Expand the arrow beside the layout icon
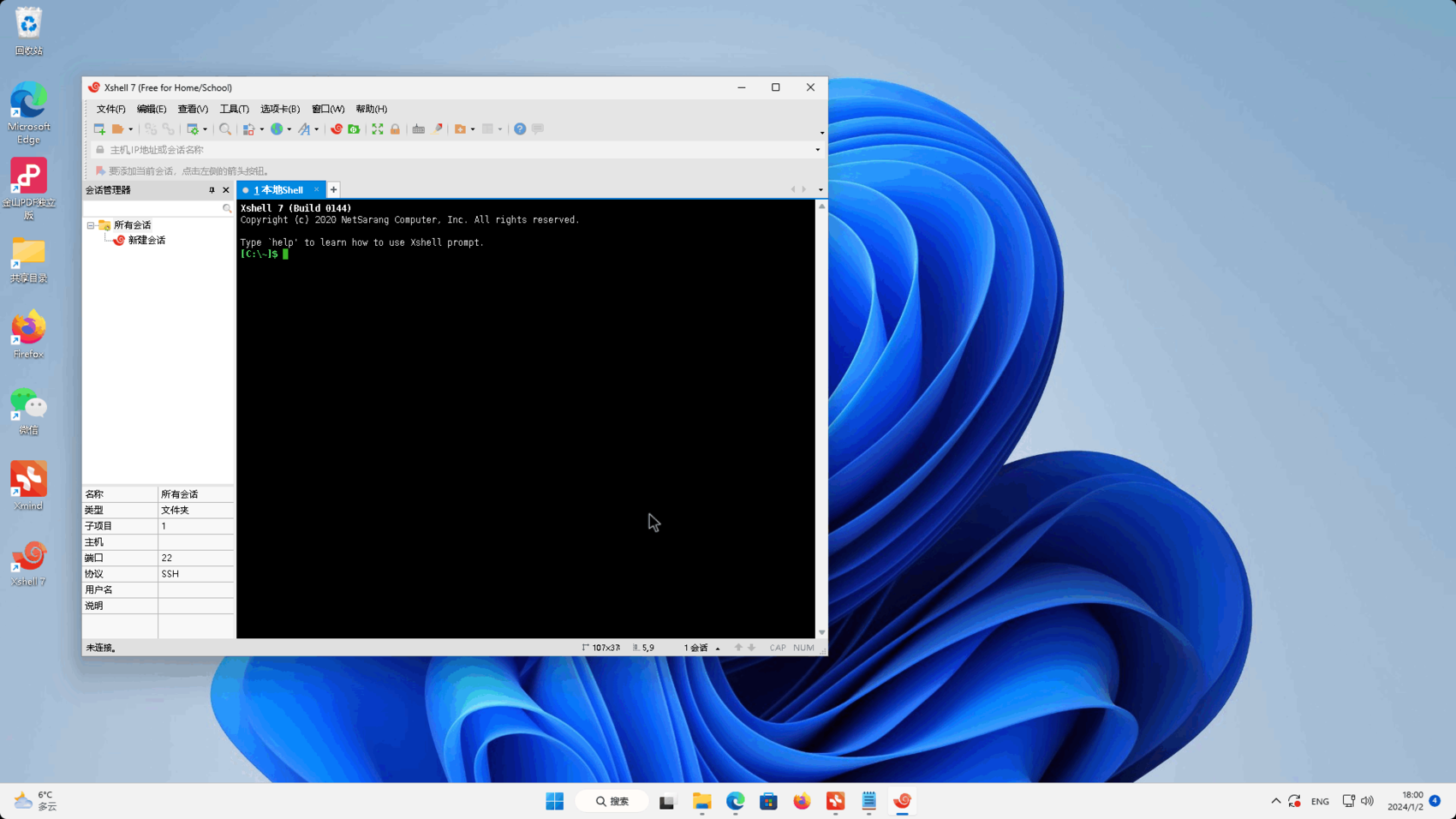The height and width of the screenshot is (819, 1456). (261, 129)
